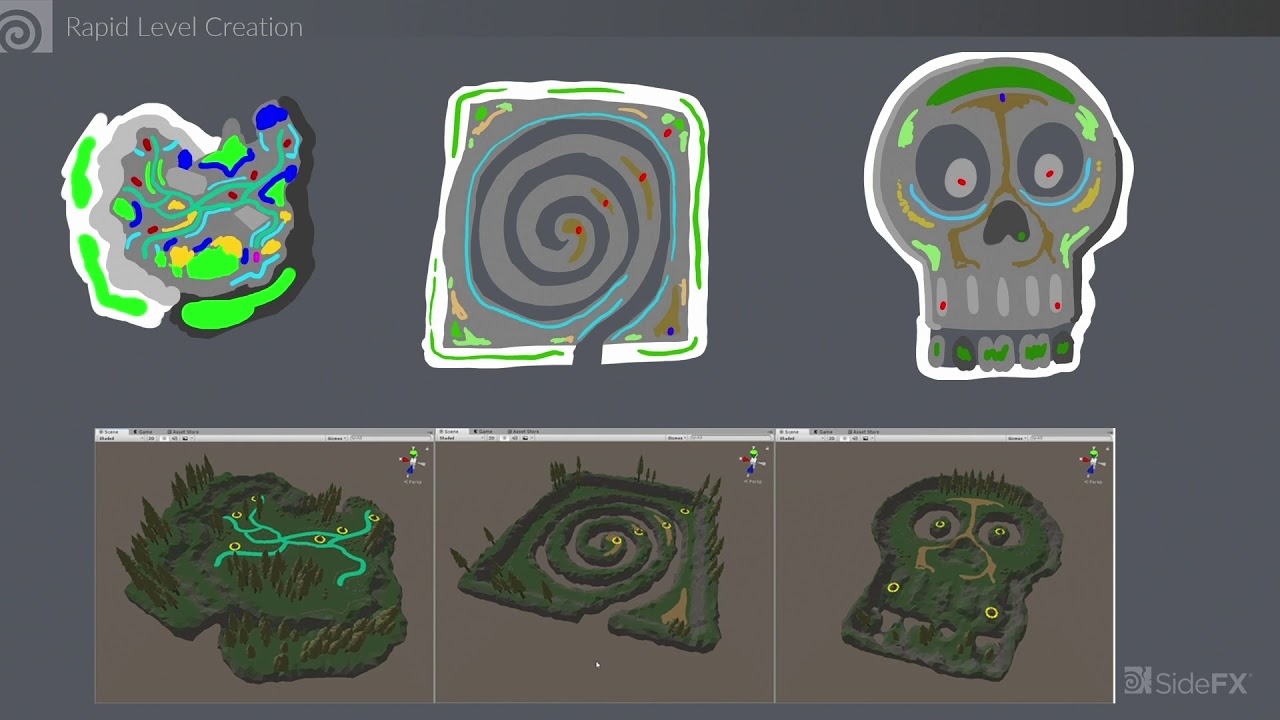This screenshot has height=720, width=1280.
Task: Toggle scene lighting sun icon in spiral panel
Action: 504,438
